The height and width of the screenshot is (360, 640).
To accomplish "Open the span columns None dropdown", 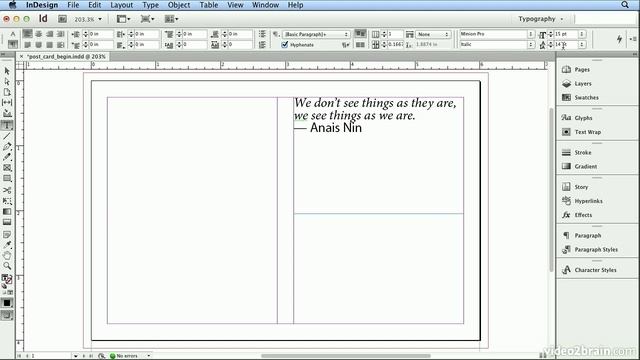I will 433,34.
